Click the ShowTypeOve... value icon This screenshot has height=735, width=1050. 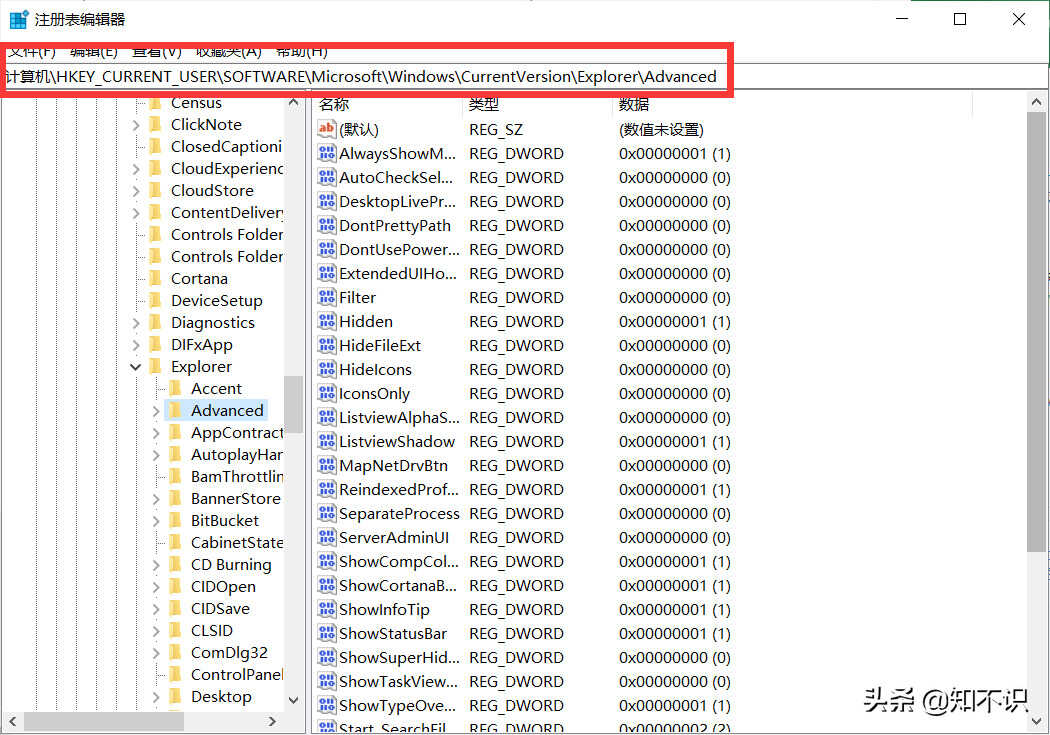tap(327, 706)
